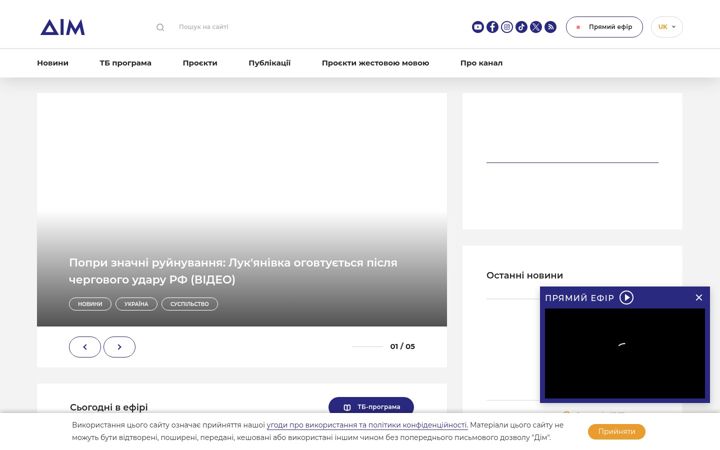Focus the site search field

(x=203, y=27)
